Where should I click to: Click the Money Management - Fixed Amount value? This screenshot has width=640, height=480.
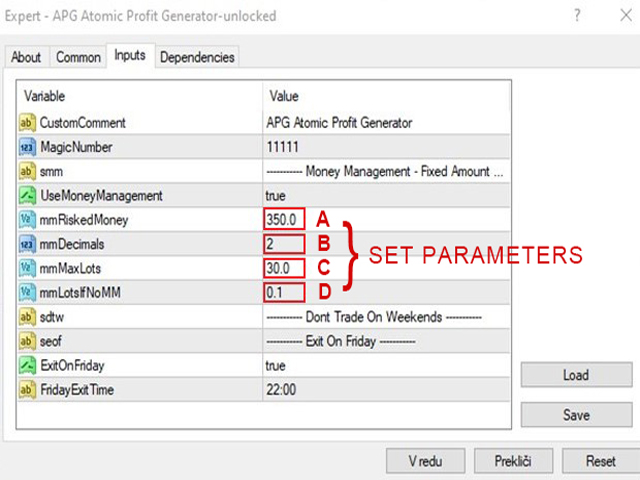coord(384,171)
